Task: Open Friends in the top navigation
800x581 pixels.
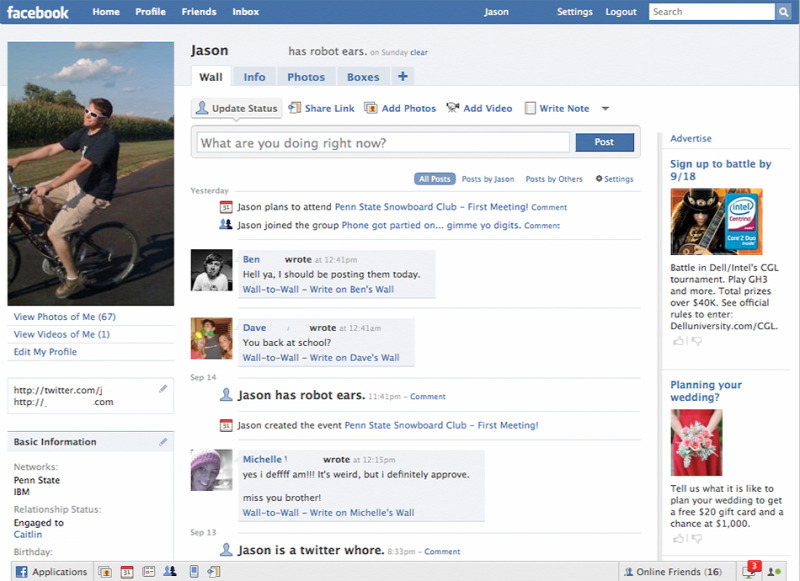Action: coord(199,12)
